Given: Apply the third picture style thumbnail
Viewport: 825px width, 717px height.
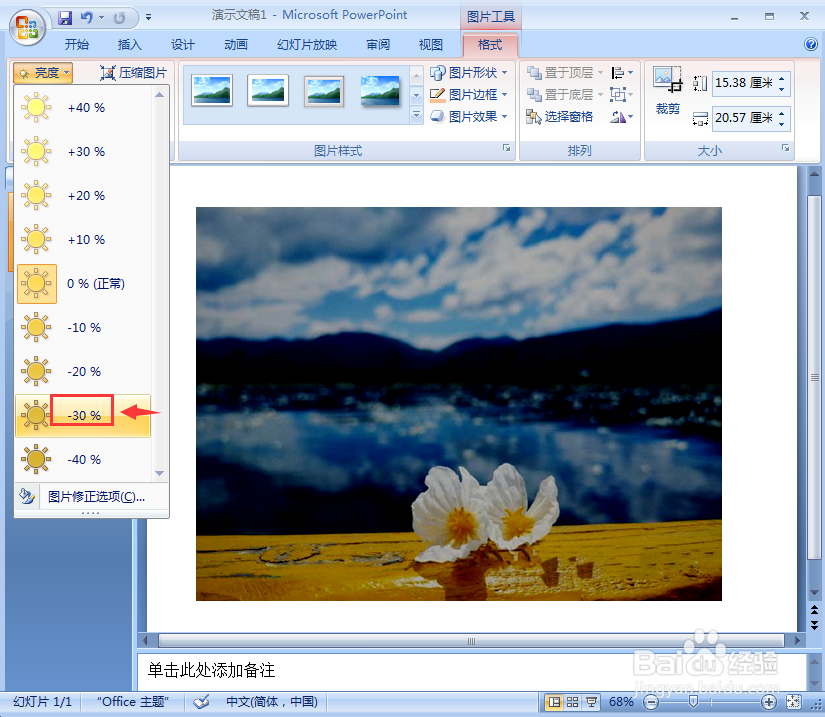Looking at the screenshot, I should (324, 90).
